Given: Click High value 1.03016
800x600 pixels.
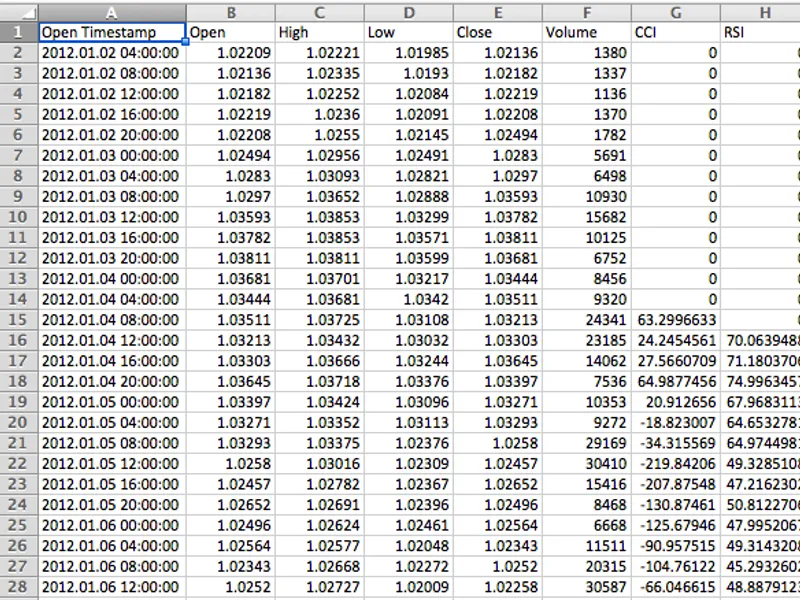Looking at the screenshot, I should pyautogui.click(x=320, y=464).
